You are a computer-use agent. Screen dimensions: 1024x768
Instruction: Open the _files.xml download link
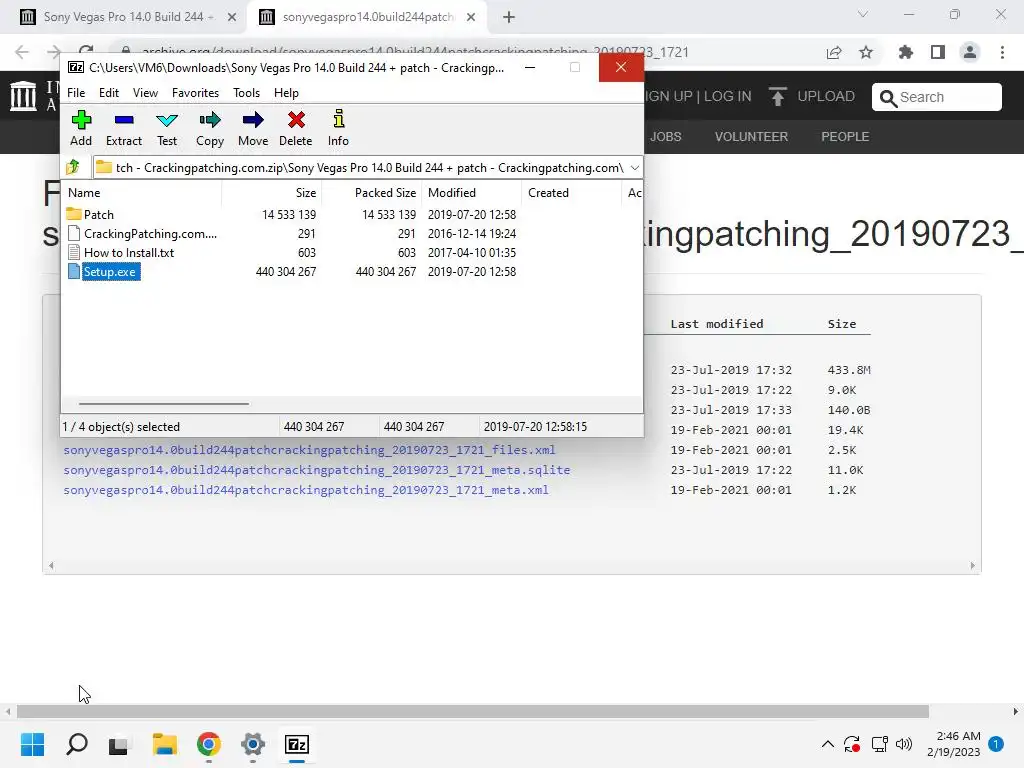pos(309,450)
